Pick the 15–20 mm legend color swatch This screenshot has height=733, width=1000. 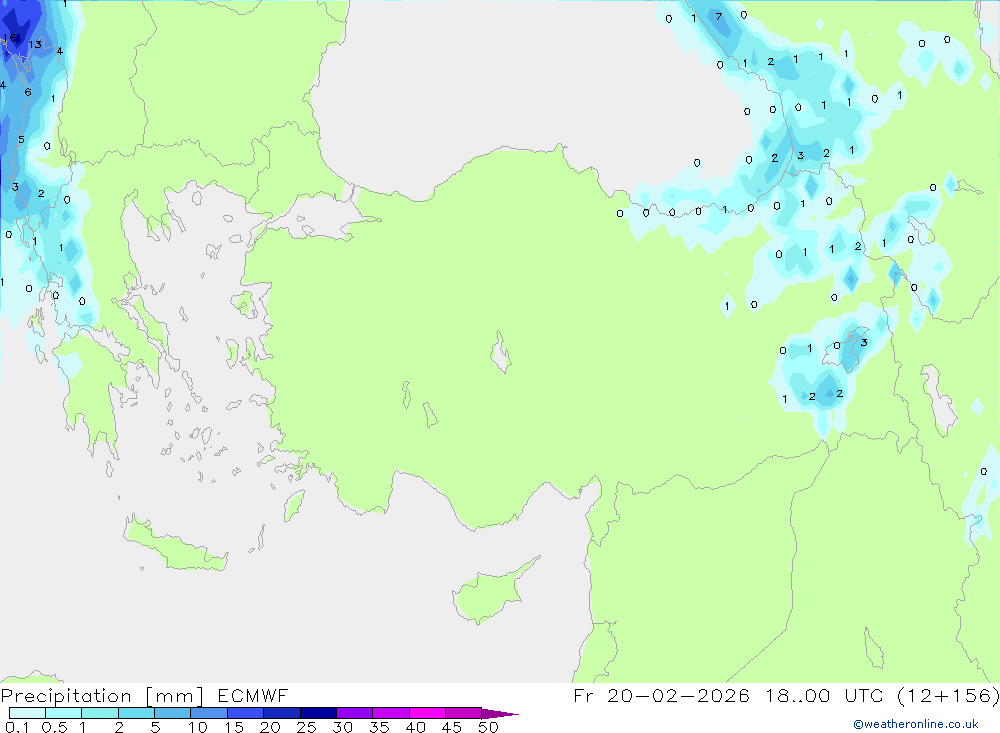click(x=246, y=713)
